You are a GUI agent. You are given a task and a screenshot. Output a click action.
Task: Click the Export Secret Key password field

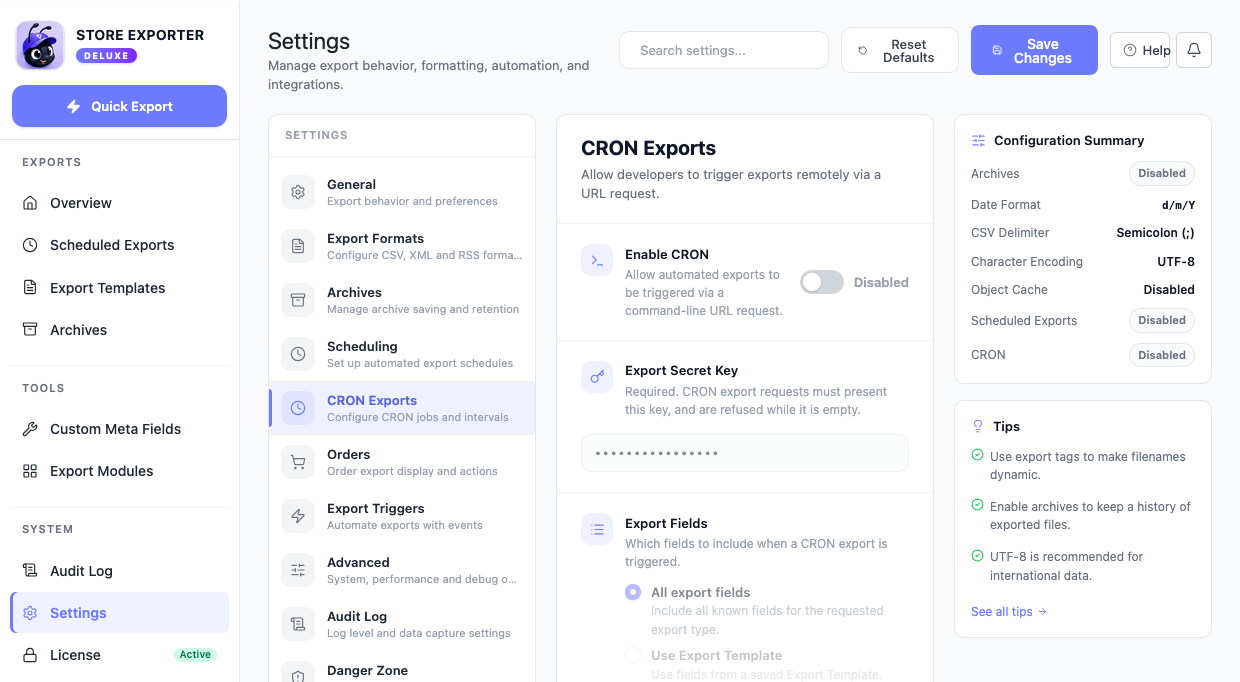coord(745,453)
